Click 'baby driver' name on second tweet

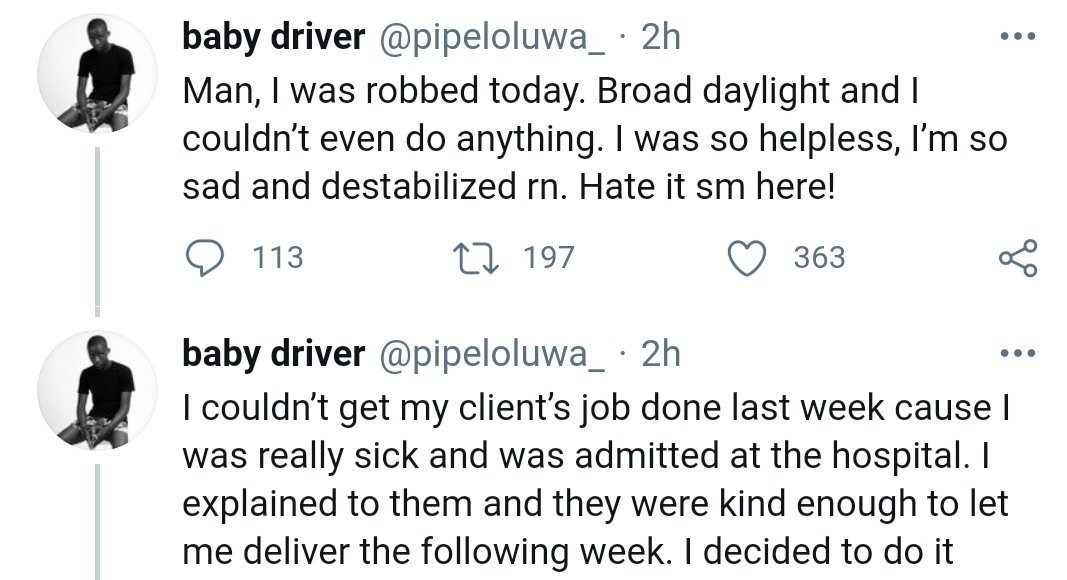pos(273,353)
